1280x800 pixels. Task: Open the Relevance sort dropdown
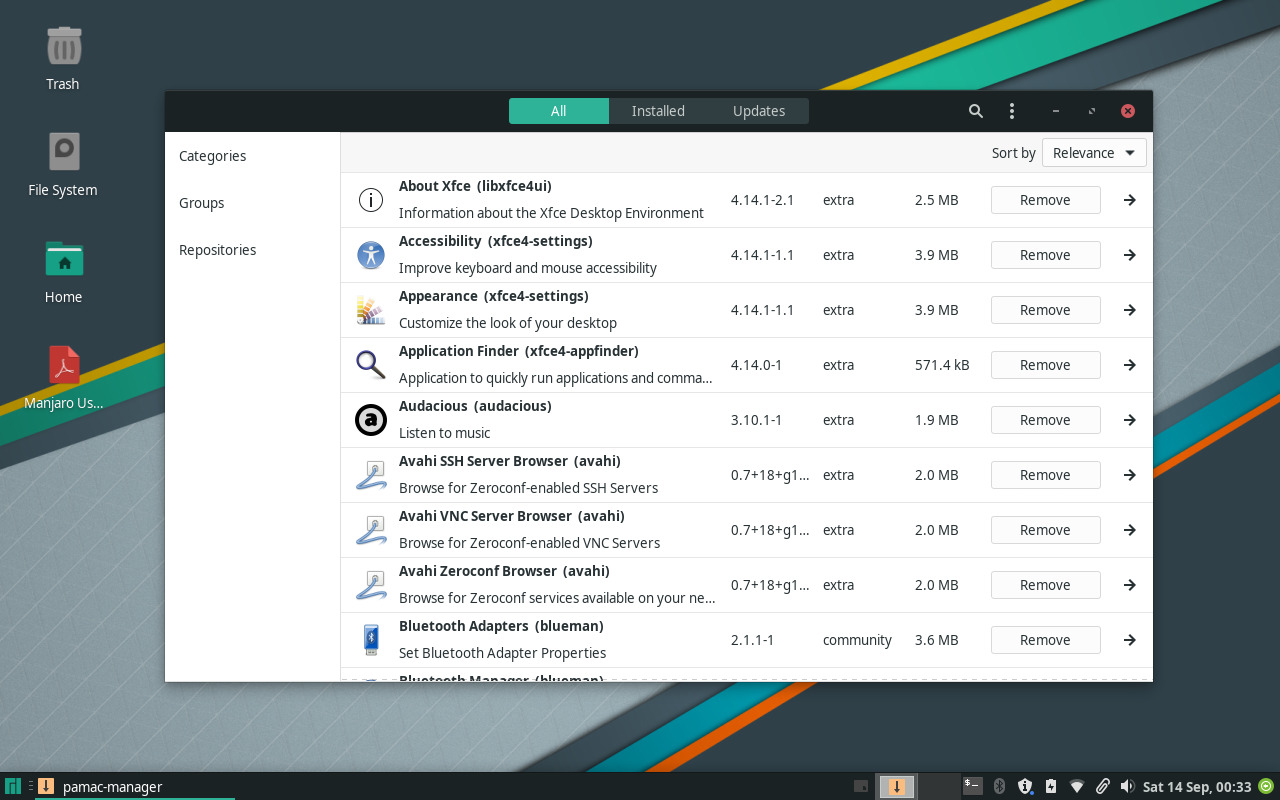coord(1094,152)
